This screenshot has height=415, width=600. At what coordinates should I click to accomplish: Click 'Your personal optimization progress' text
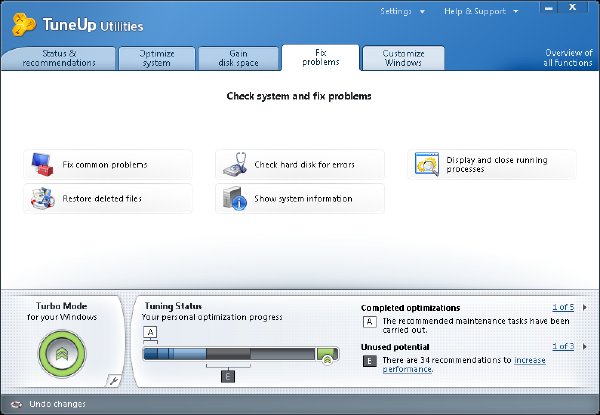pyautogui.click(x=212, y=317)
